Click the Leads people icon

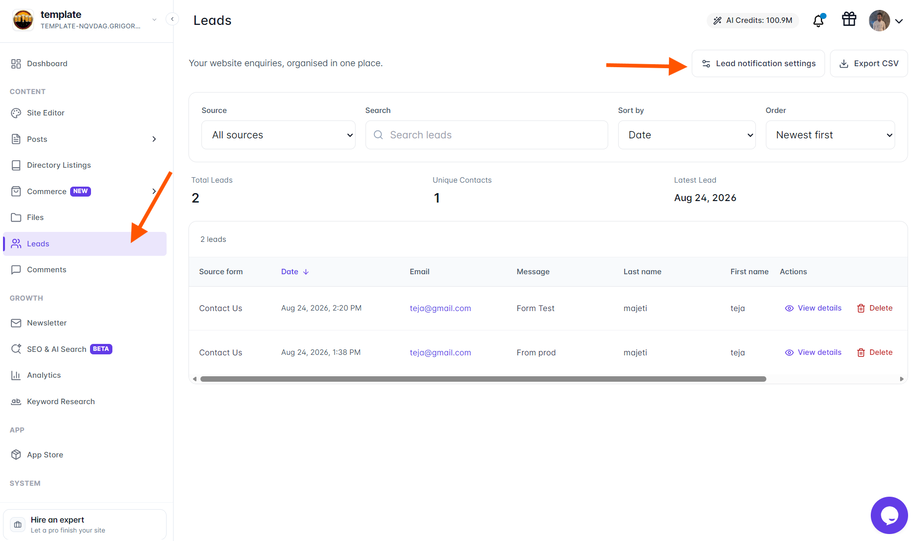point(16,244)
